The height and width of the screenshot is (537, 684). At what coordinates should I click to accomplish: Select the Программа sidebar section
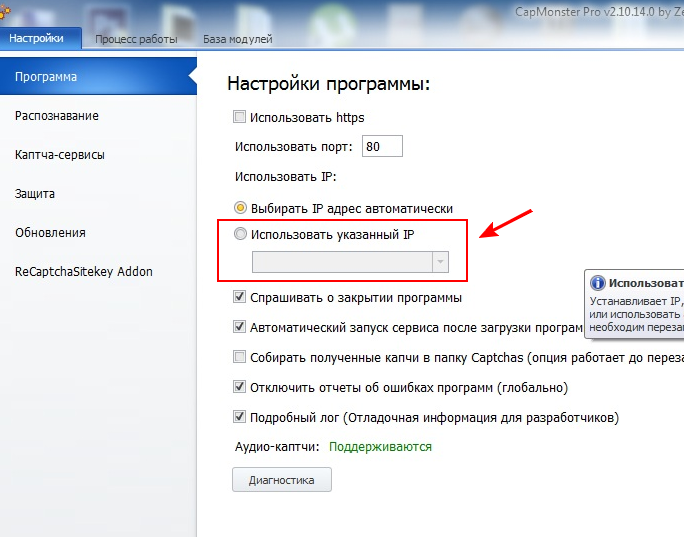(98, 76)
